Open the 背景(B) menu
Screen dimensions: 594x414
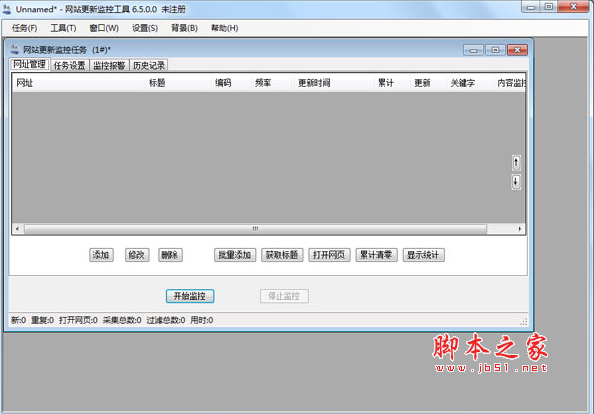pyautogui.click(x=184, y=28)
